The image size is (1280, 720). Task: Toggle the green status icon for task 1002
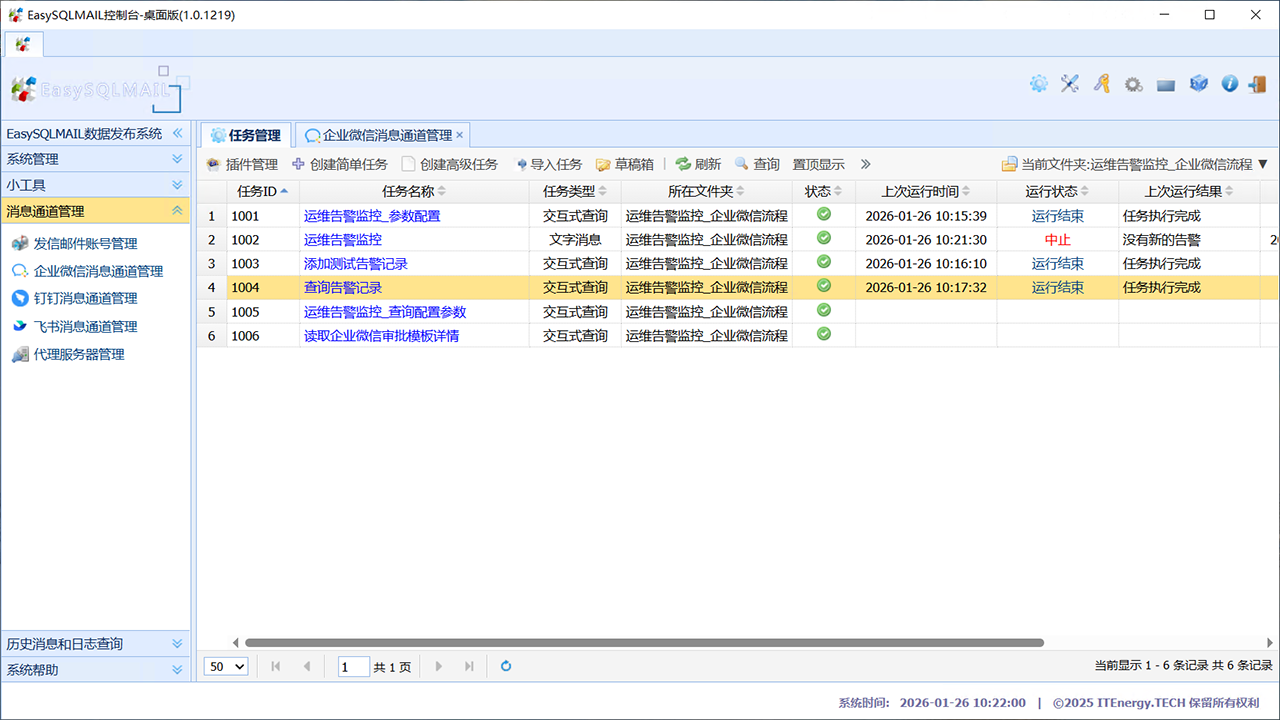824,238
